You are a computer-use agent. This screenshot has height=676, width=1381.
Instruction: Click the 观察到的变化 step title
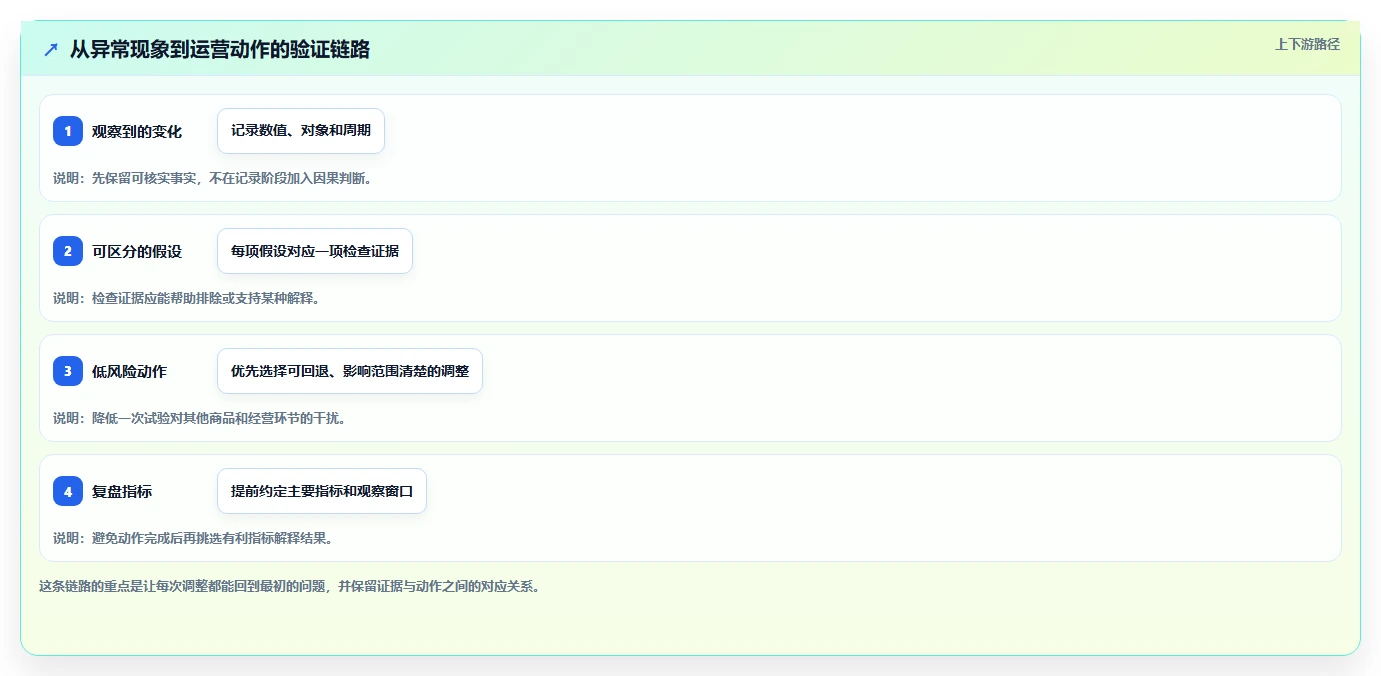(x=137, y=131)
